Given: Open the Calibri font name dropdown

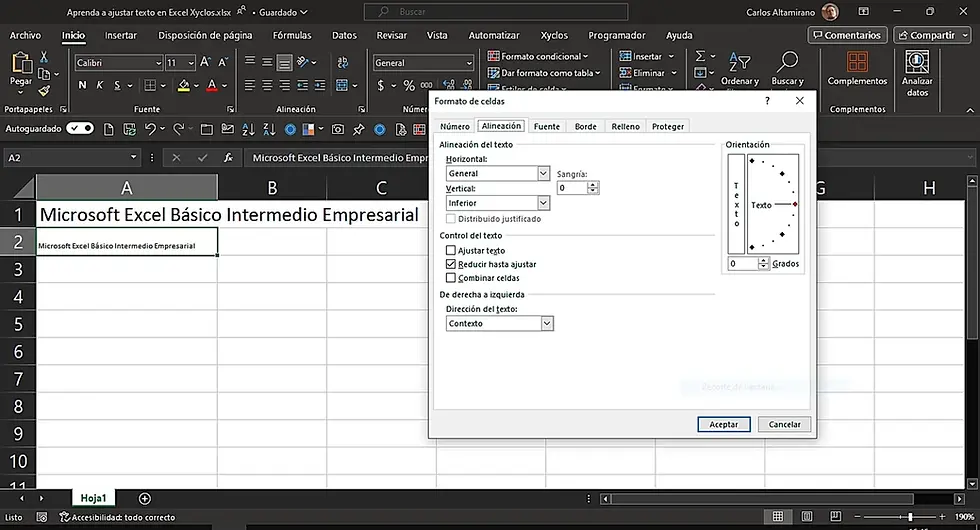Looking at the screenshot, I should [158, 62].
